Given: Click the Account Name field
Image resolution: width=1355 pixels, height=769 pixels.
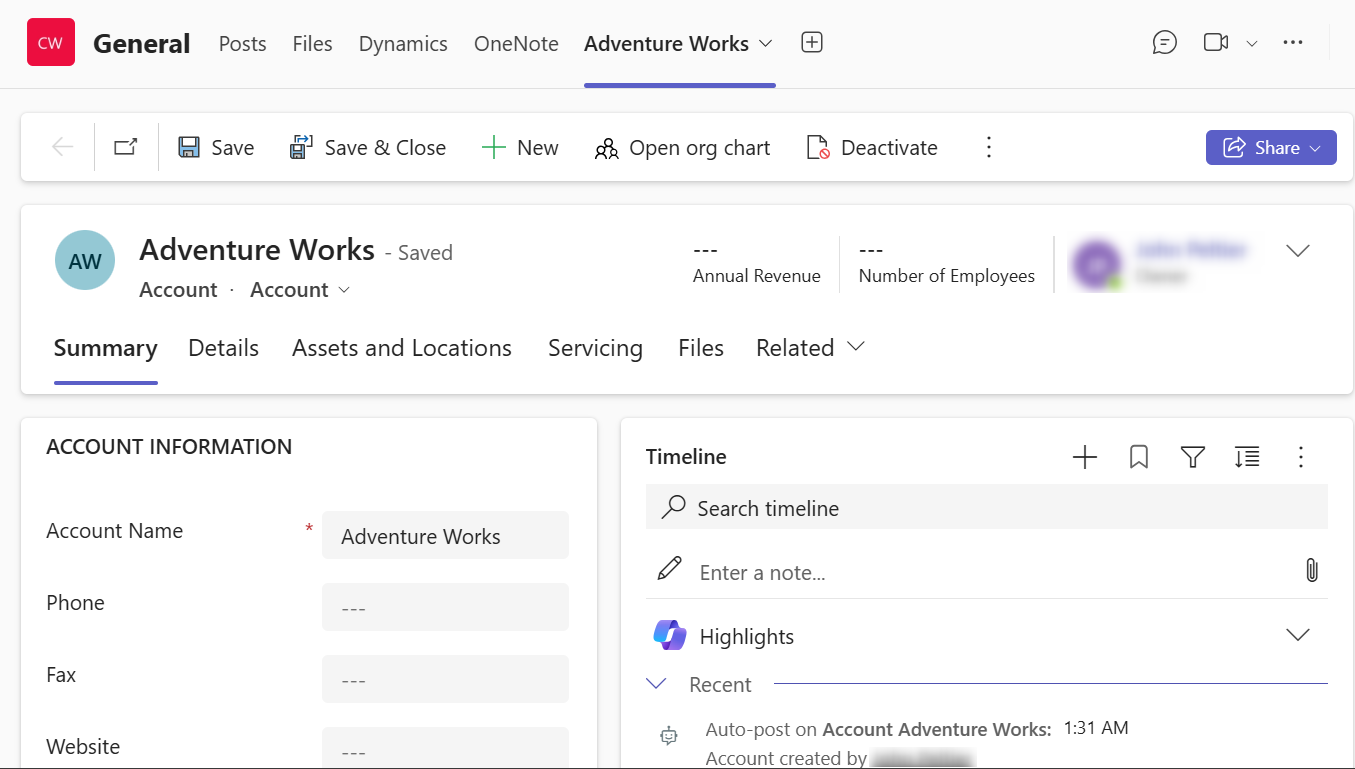Looking at the screenshot, I should pos(445,535).
